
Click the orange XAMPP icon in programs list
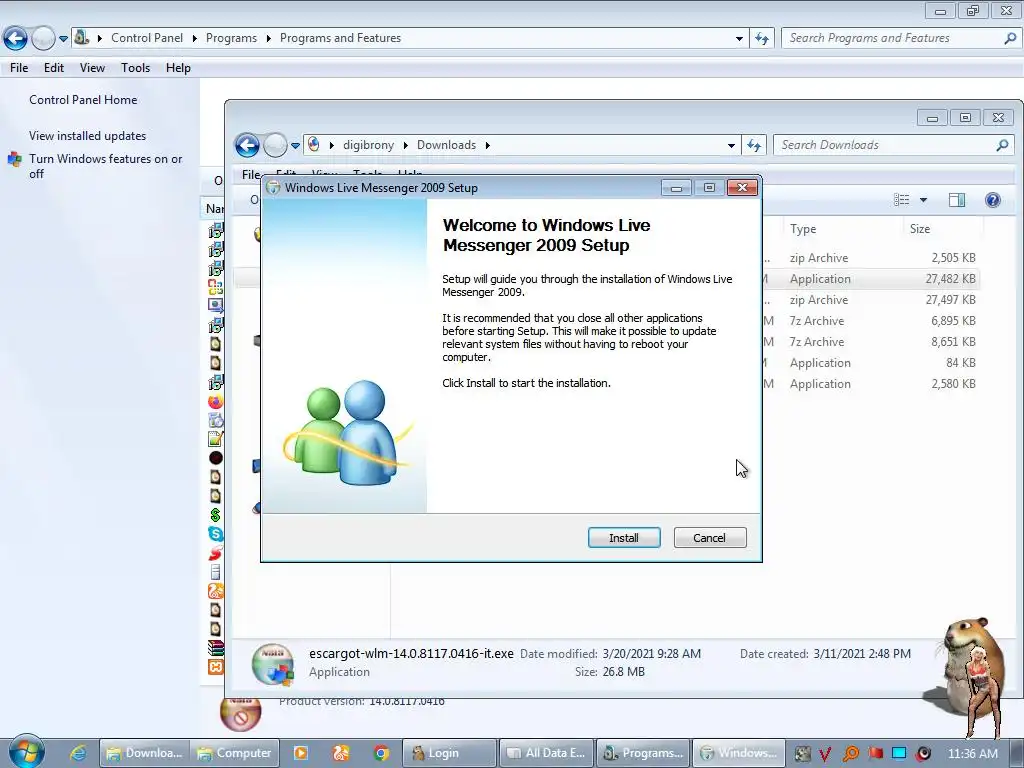tap(216, 667)
